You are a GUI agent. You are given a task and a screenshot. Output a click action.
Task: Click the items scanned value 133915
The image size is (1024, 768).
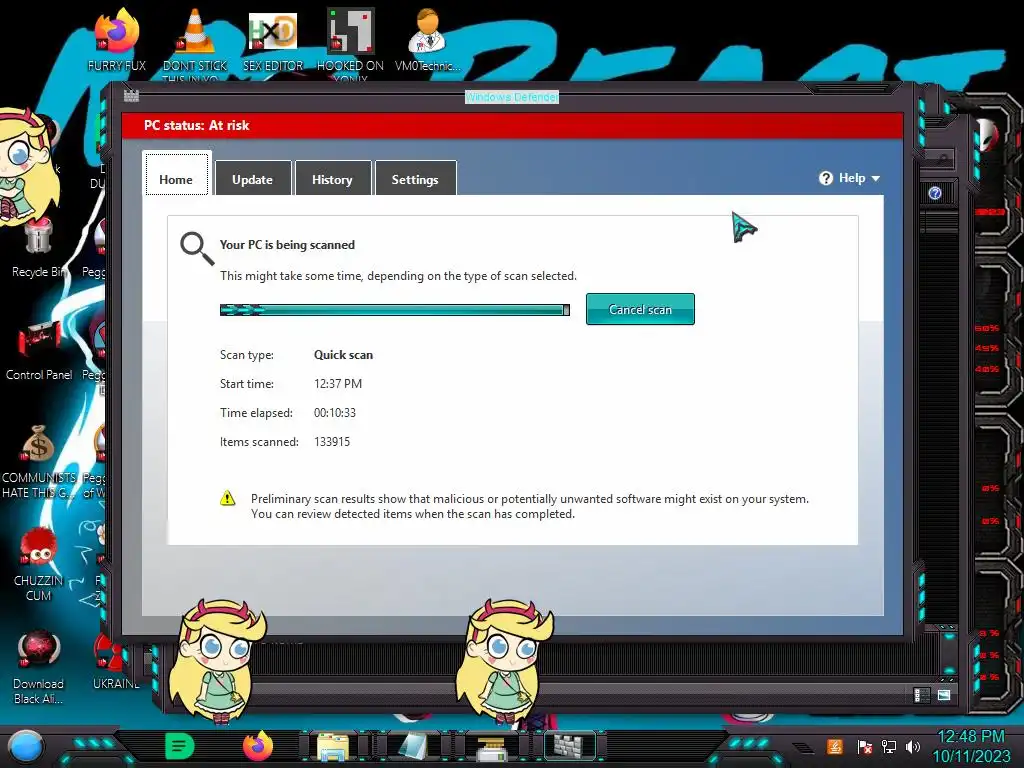pyautogui.click(x=332, y=442)
